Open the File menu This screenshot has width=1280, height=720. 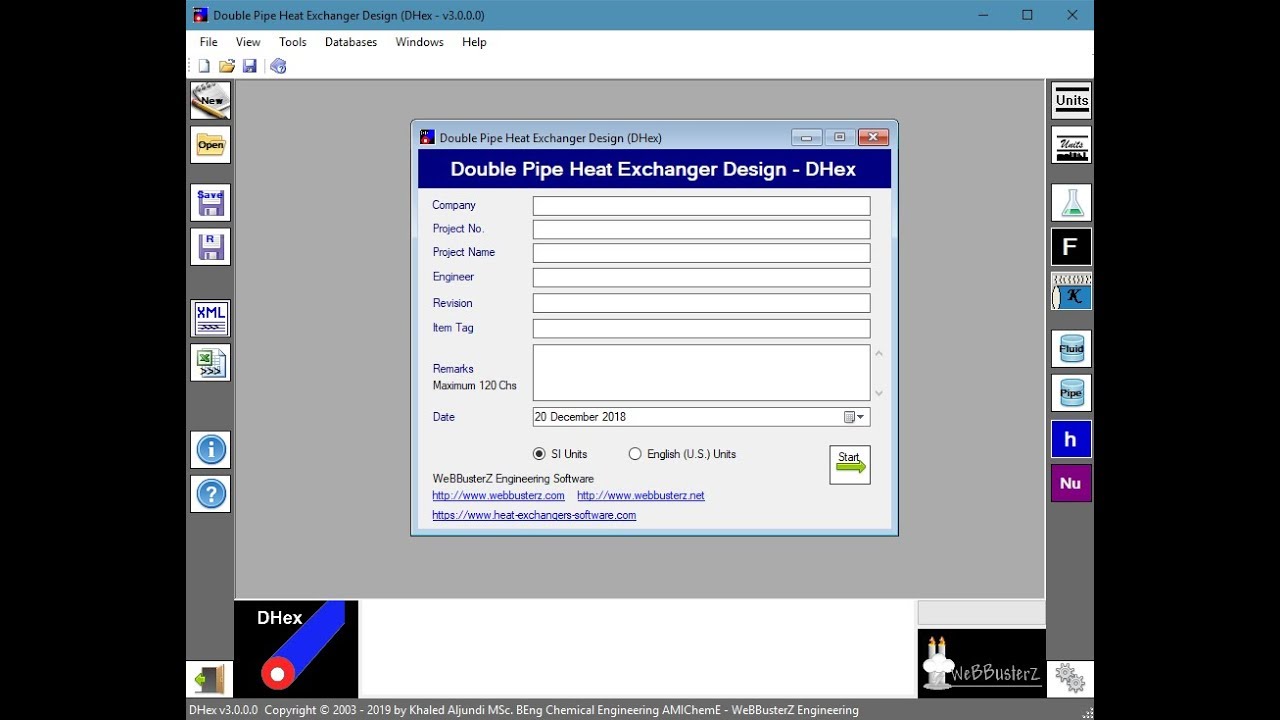(209, 42)
